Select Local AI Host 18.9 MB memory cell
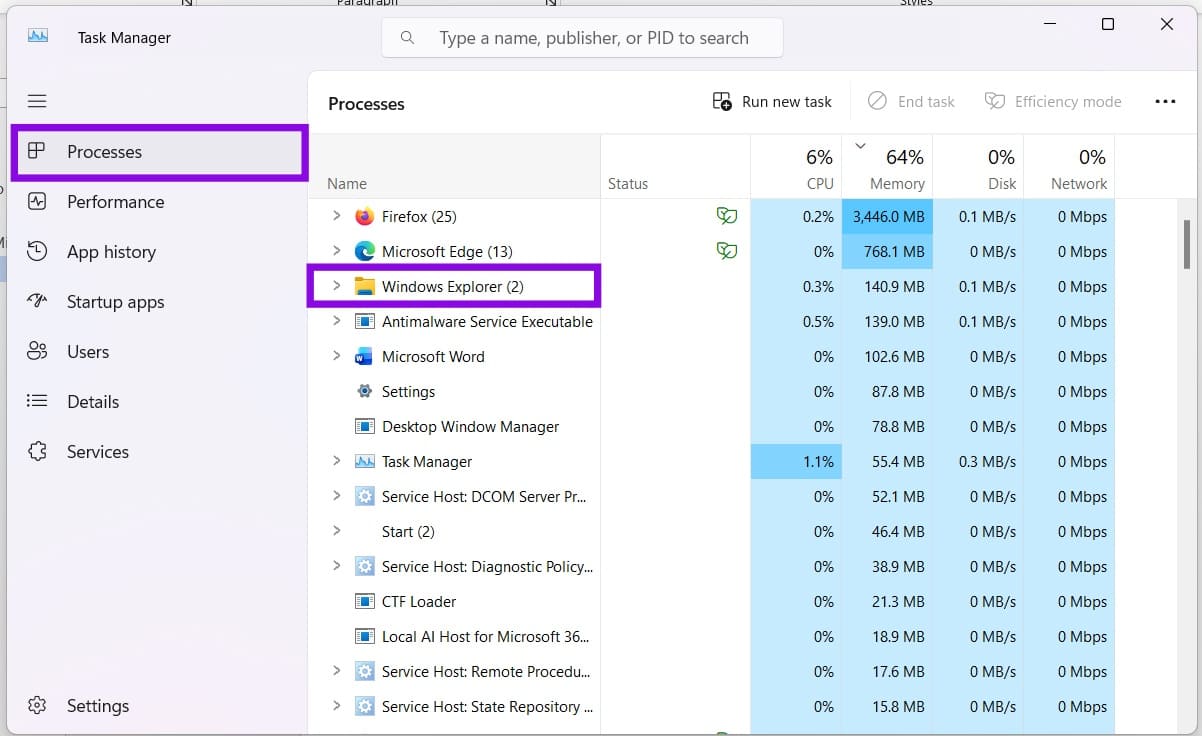1202x736 pixels. pos(887,636)
